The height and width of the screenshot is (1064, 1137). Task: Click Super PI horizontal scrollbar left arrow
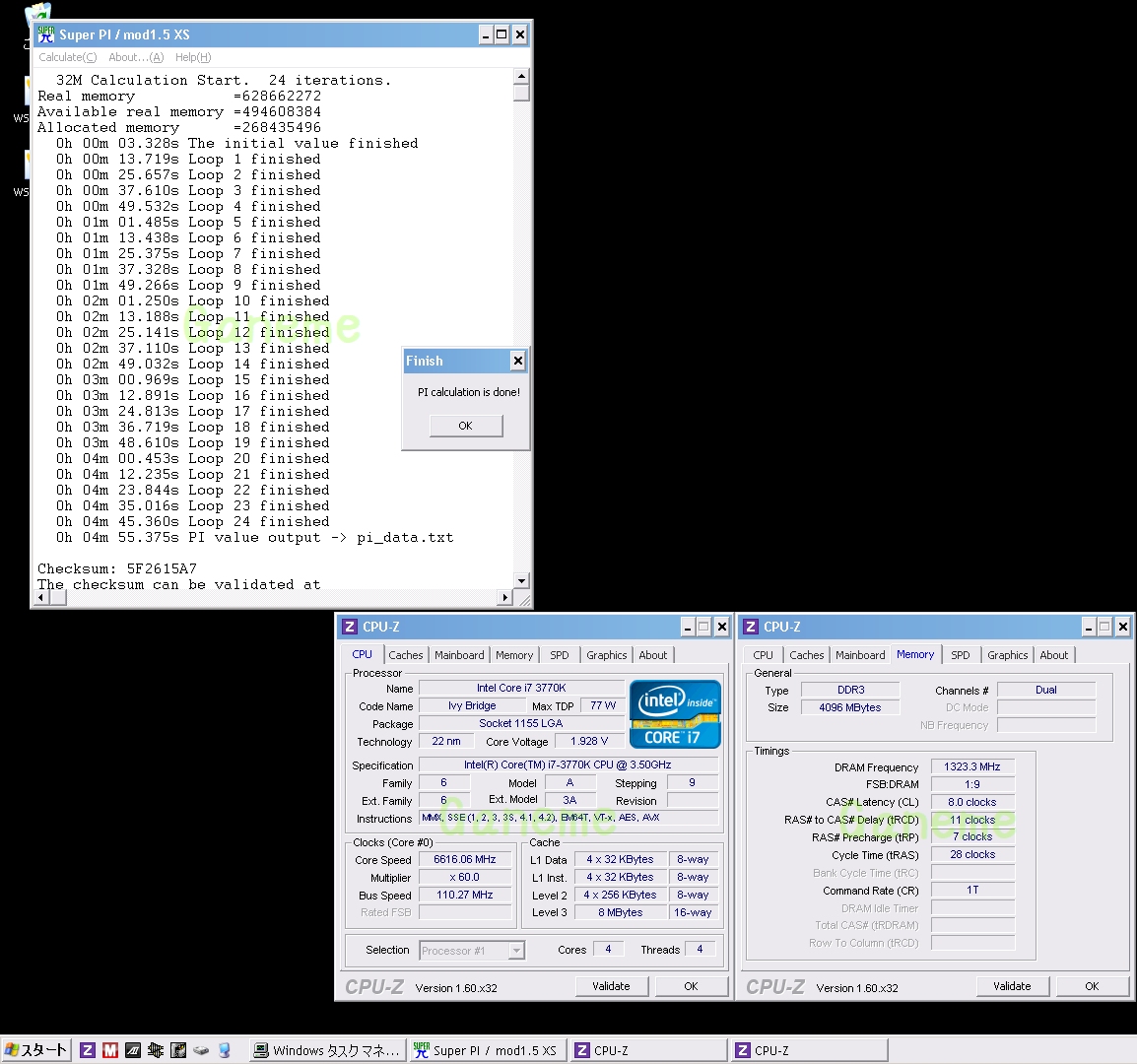click(x=41, y=598)
